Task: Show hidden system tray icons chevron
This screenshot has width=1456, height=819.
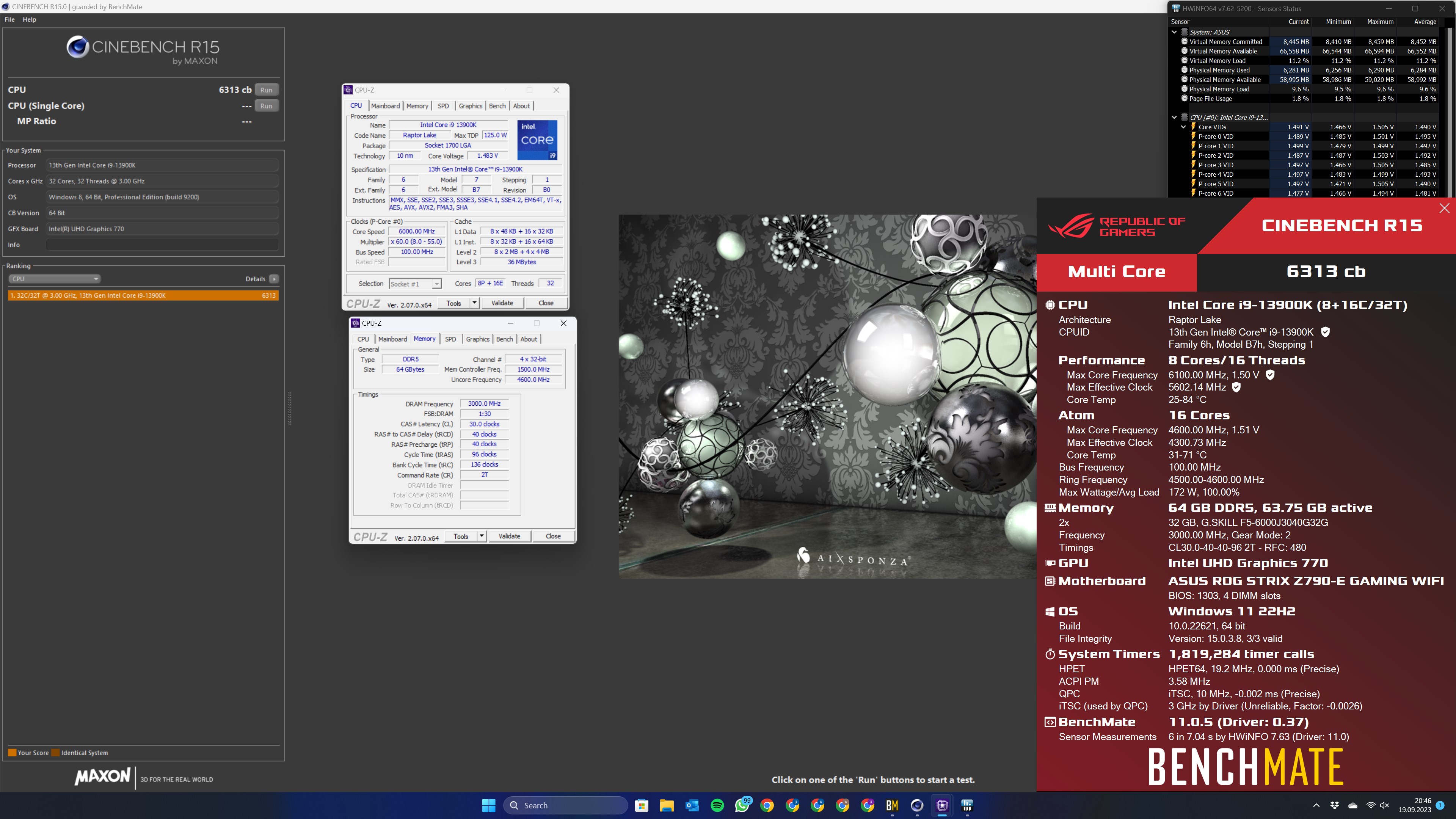Action: coord(1316,805)
